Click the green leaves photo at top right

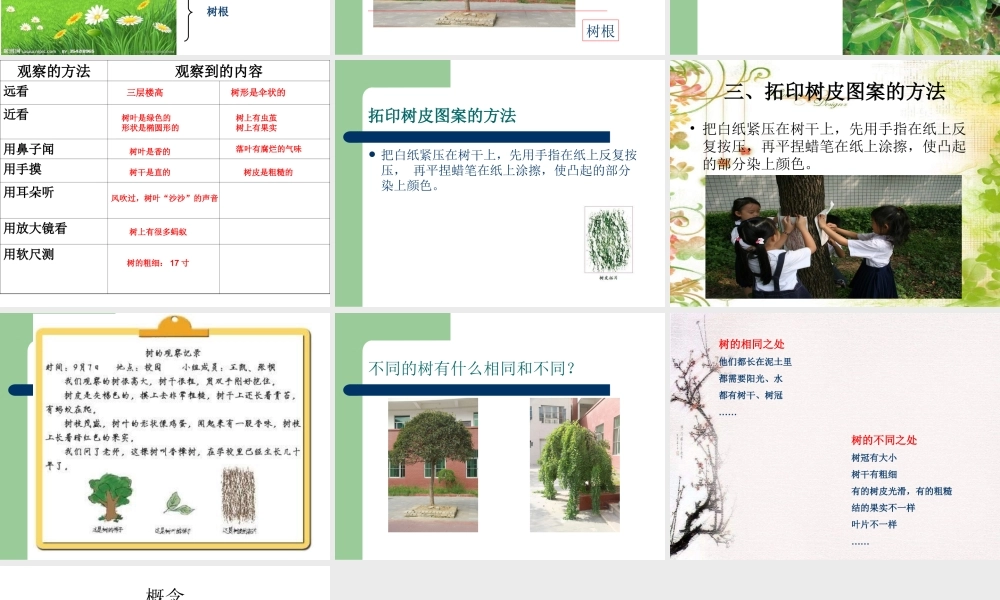coord(920,27)
